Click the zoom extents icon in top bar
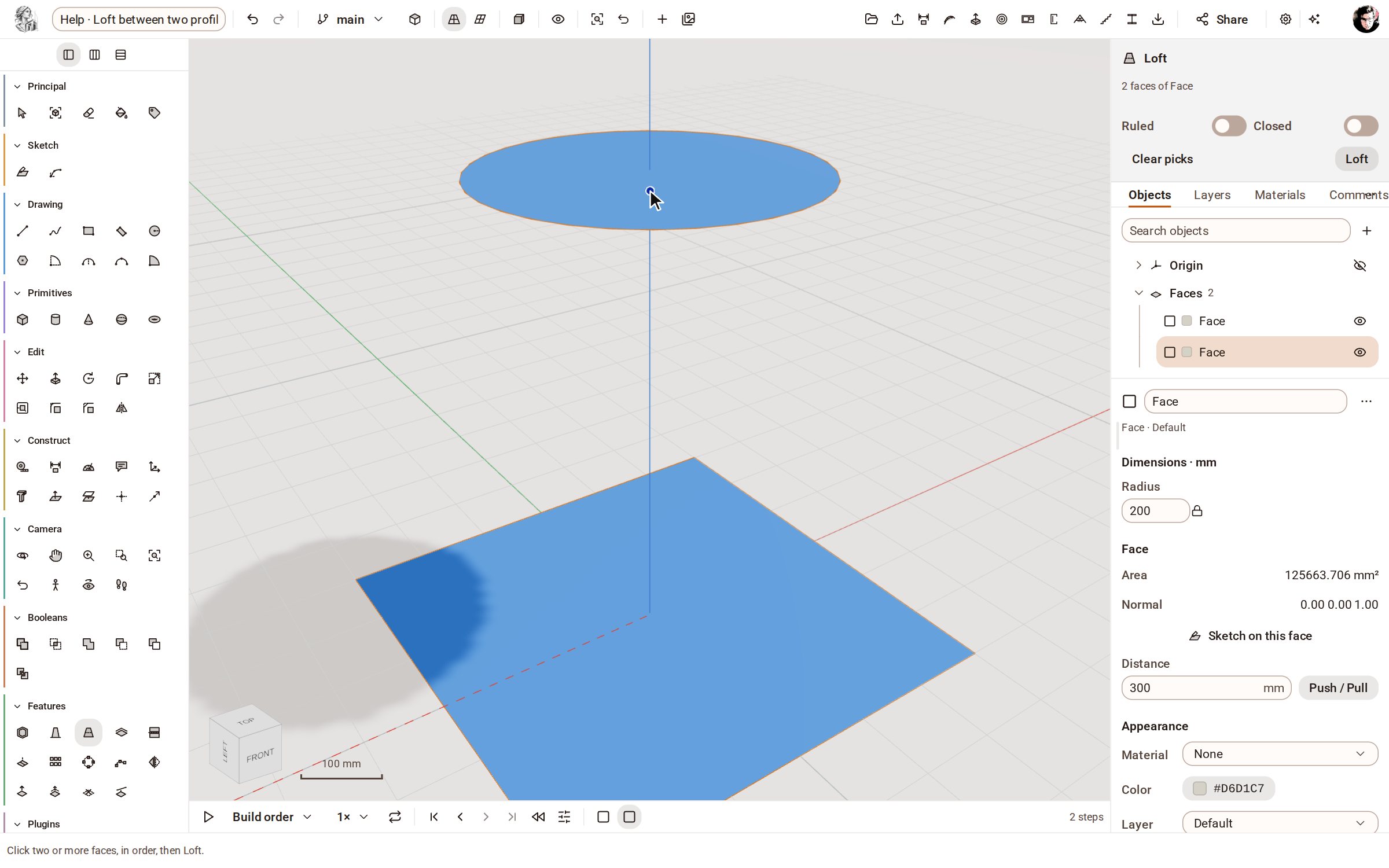 point(597,19)
